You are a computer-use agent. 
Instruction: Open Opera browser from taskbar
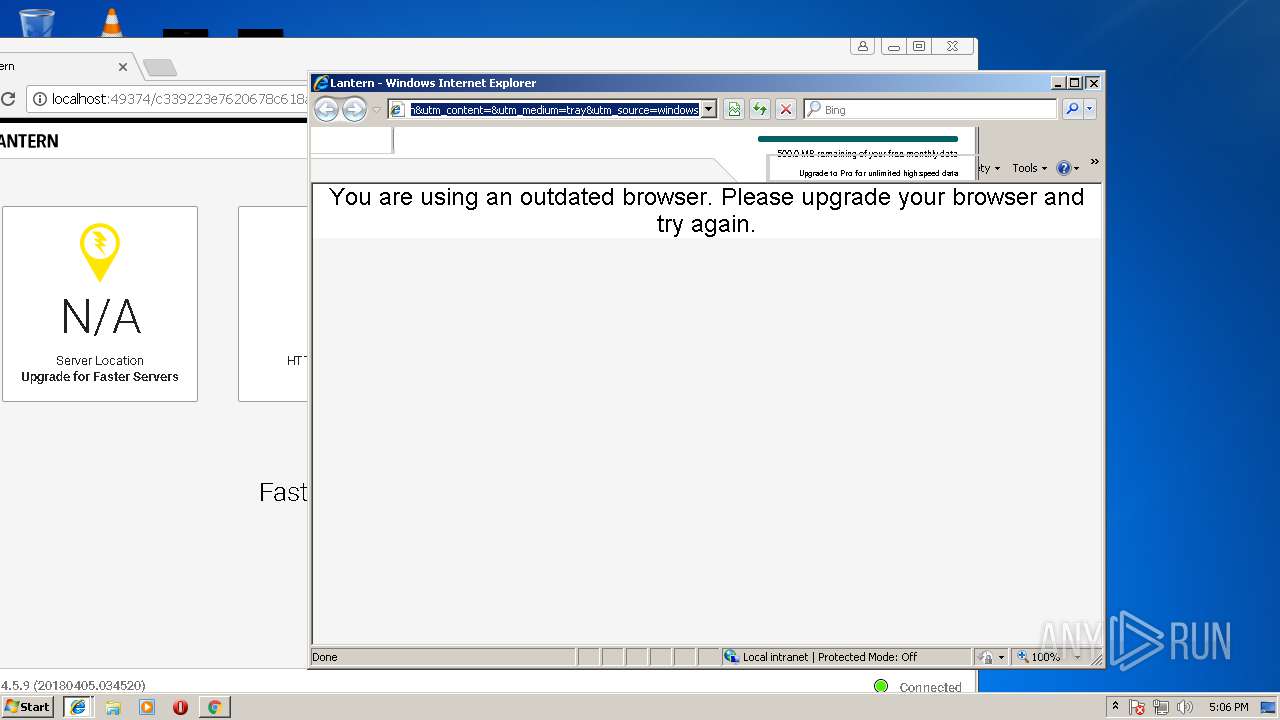pyautogui.click(x=181, y=707)
